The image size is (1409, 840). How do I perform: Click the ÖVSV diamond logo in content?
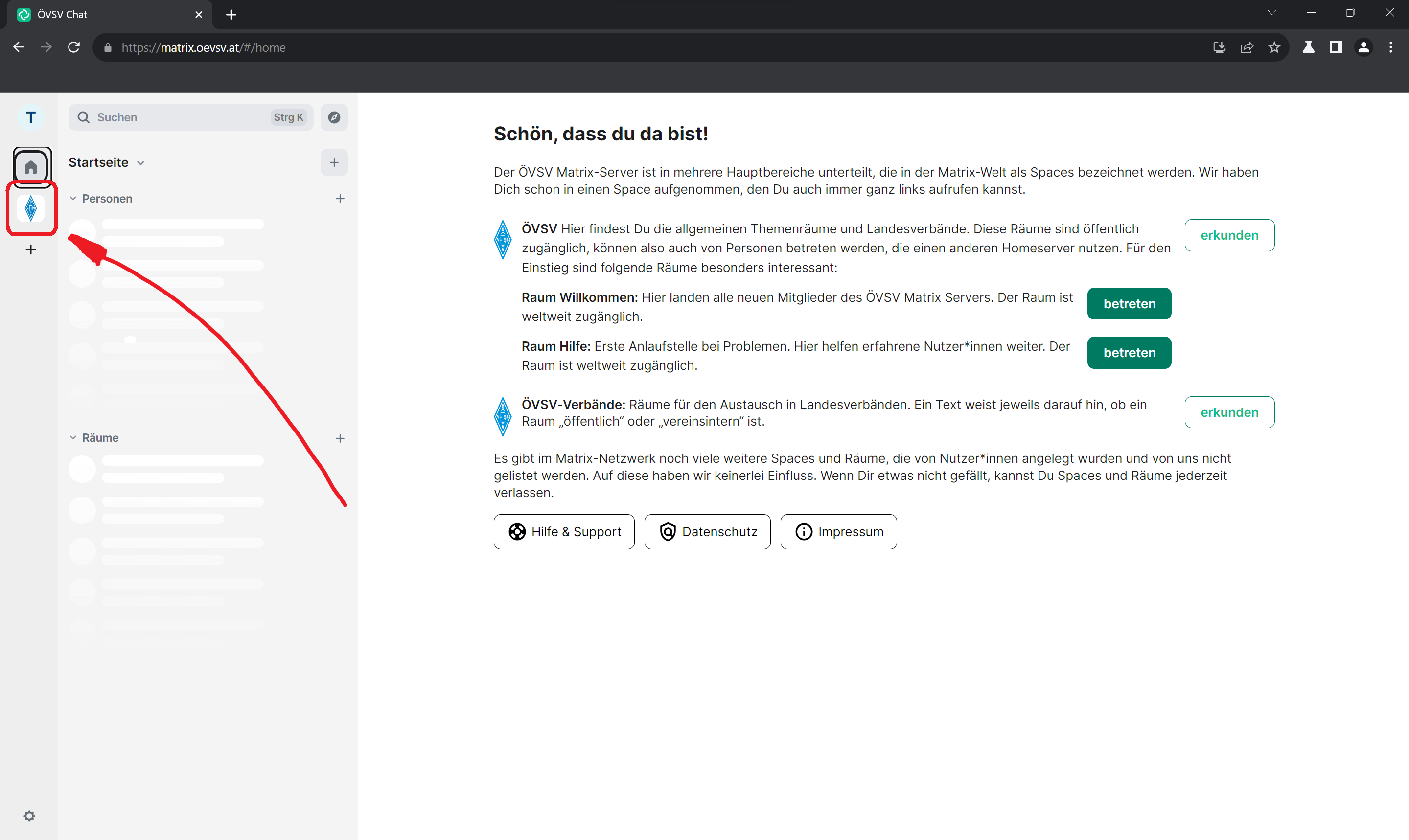pyautogui.click(x=503, y=239)
